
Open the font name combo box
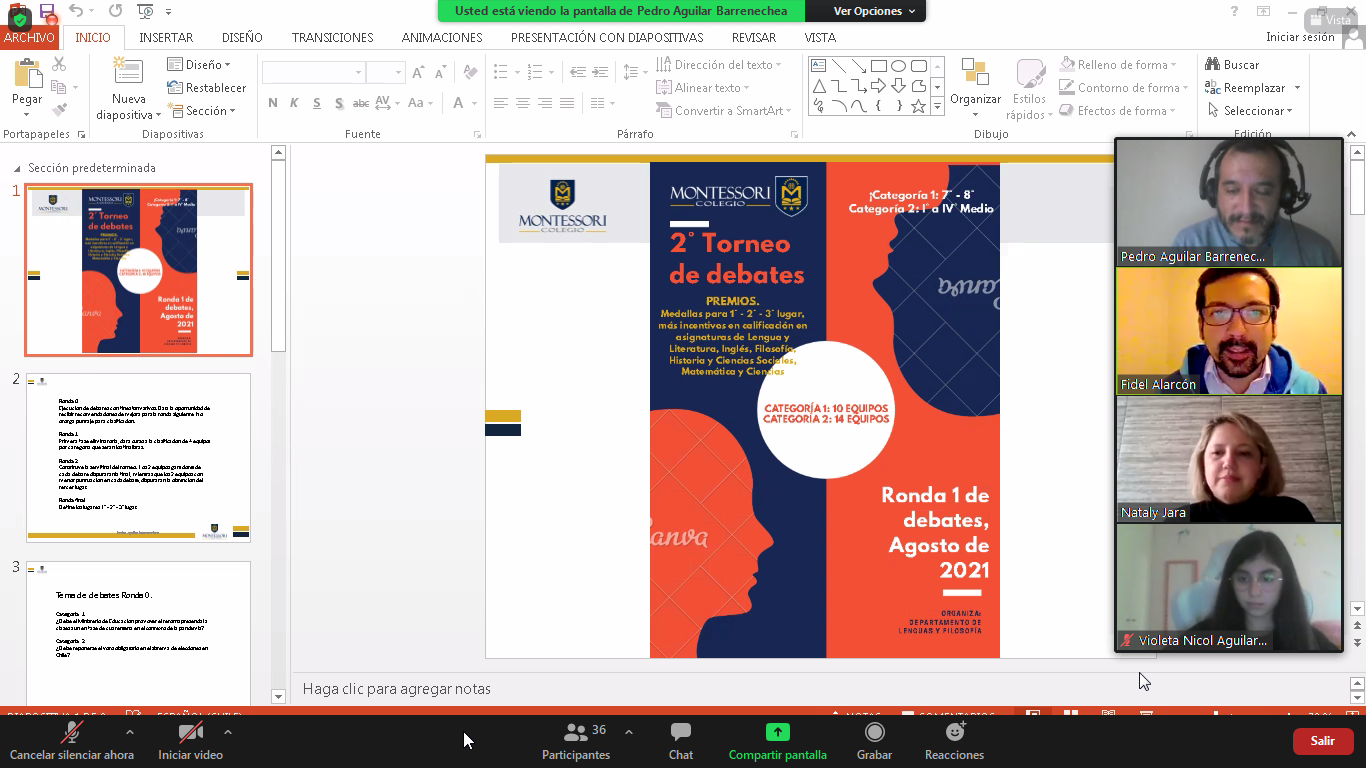(x=313, y=73)
